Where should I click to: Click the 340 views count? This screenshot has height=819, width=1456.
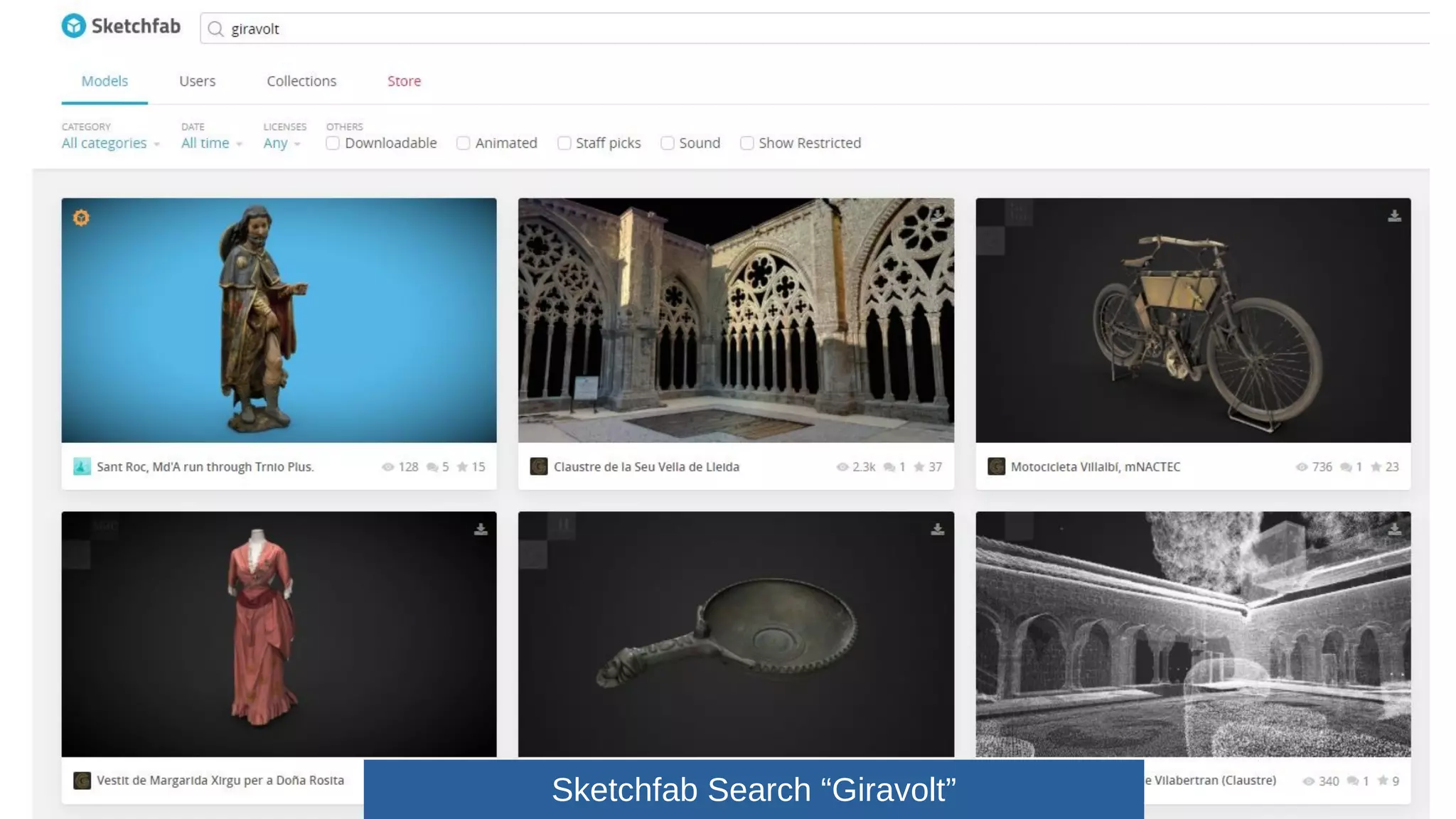coord(1329,781)
